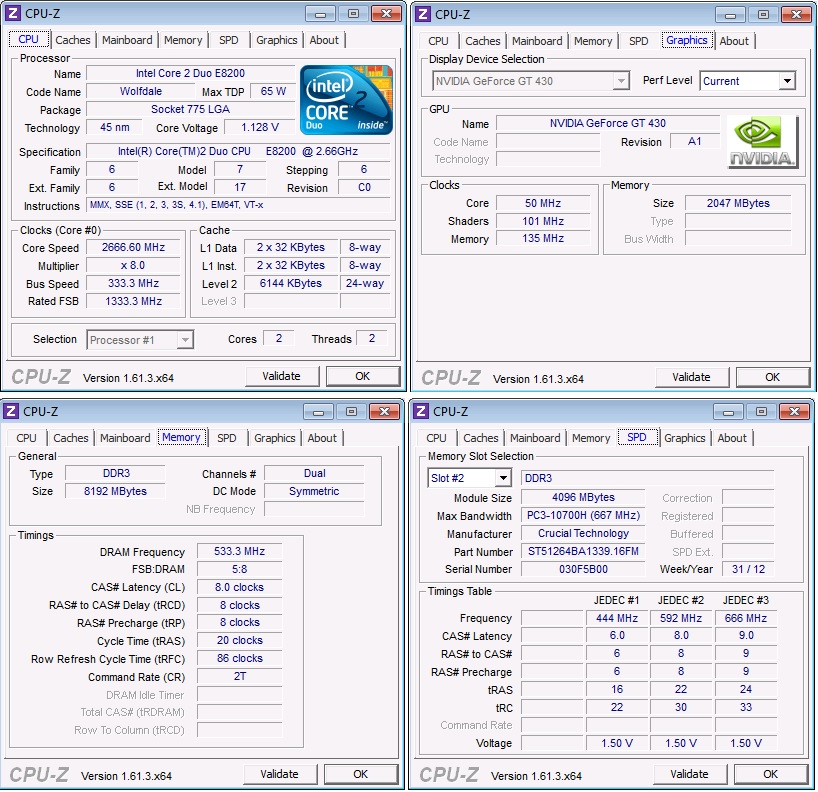The height and width of the screenshot is (792, 818).
Task: Click the Manufacturer value Crucial Technology
Action: pos(583,534)
